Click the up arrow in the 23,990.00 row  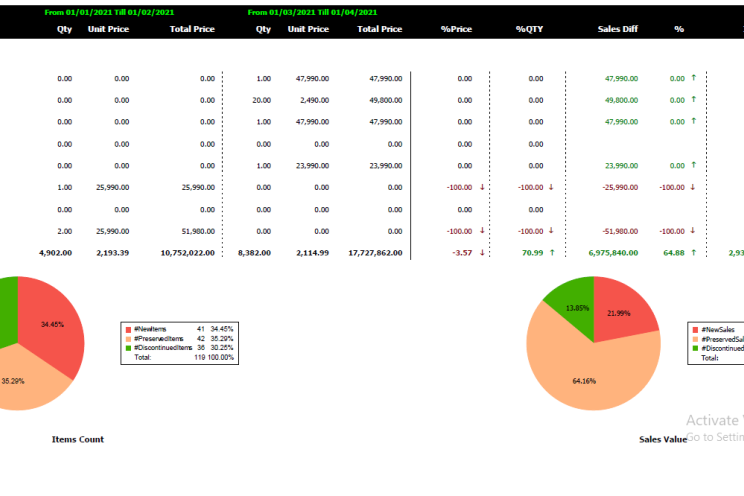693,165
